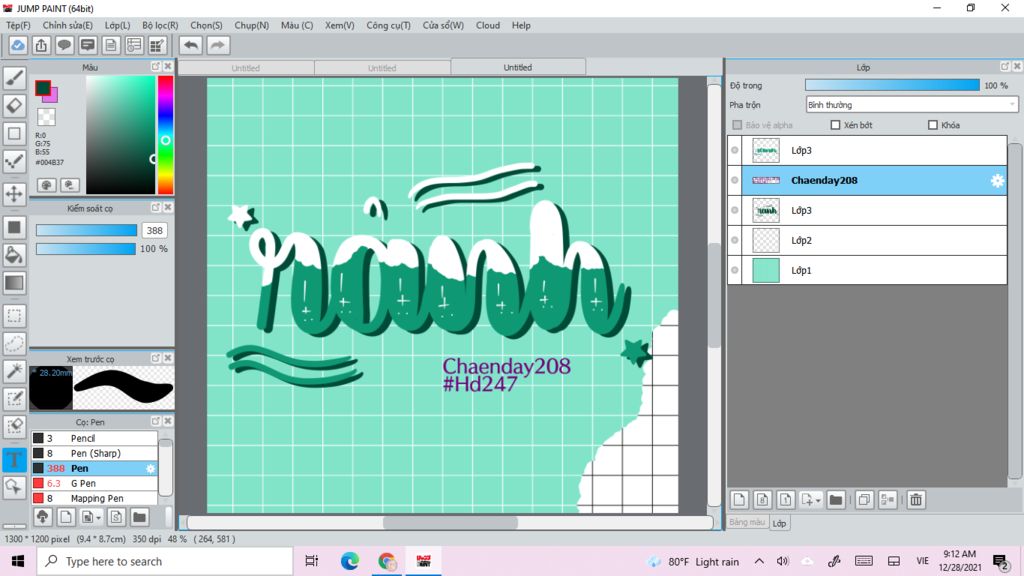This screenshot has width=1024, height=576.
Task: Select the Select Pen tool
Action: click(x=14, y=398)
